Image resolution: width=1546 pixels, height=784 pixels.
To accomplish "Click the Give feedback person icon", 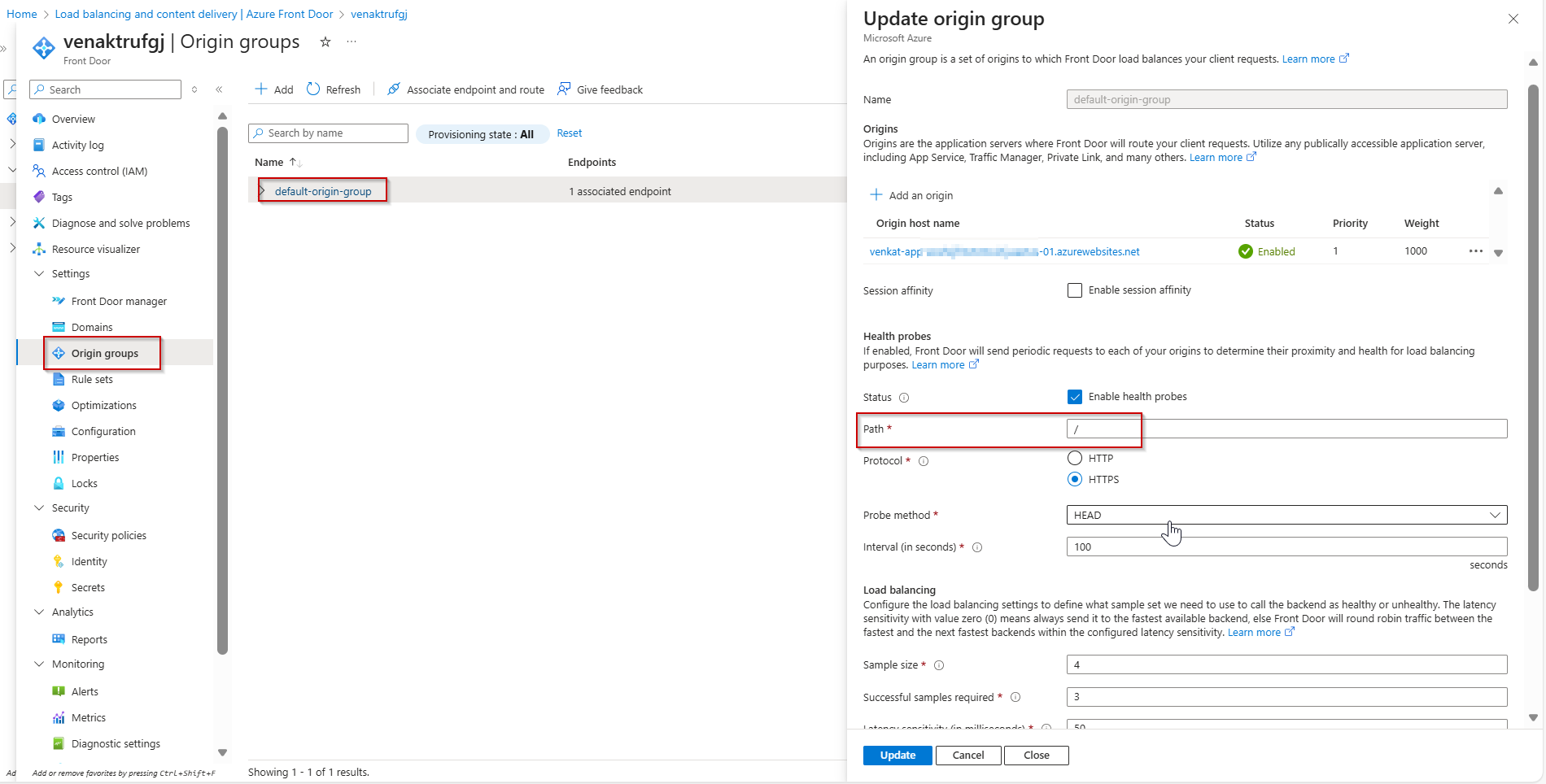I will (564, 89).
